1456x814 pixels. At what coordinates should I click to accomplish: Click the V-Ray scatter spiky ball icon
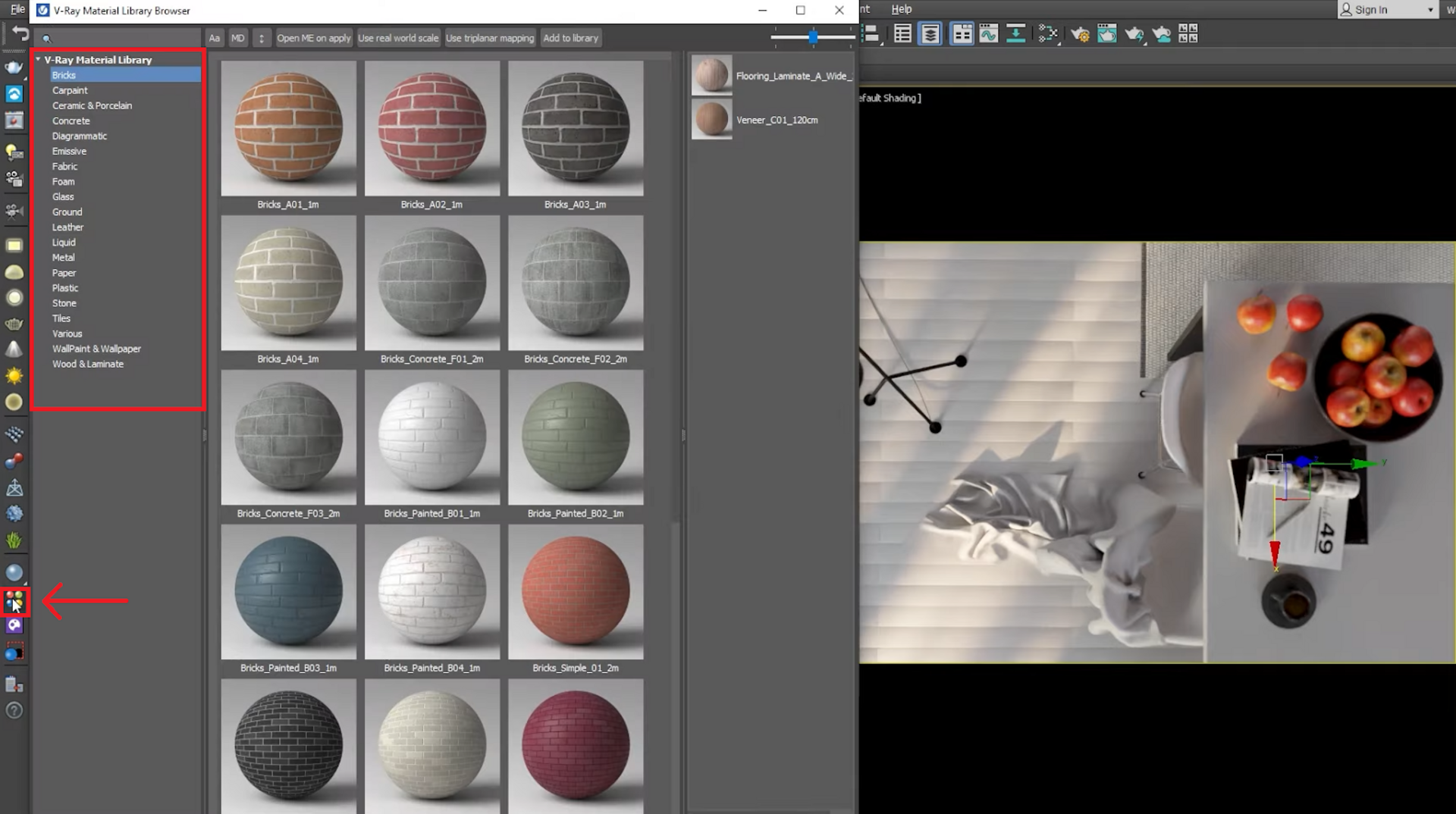[14, 514]
